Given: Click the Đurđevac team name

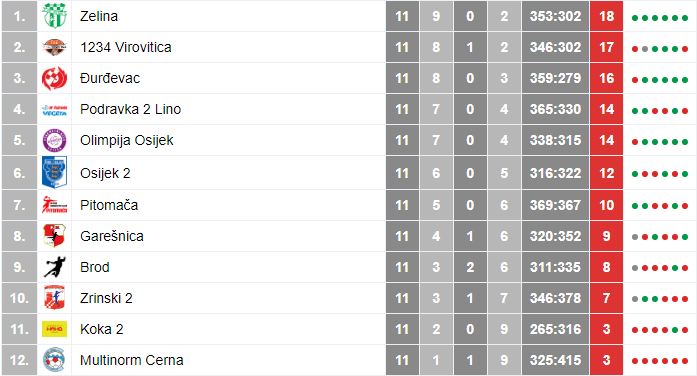Looking at the screenshot, I should [110, 78].
